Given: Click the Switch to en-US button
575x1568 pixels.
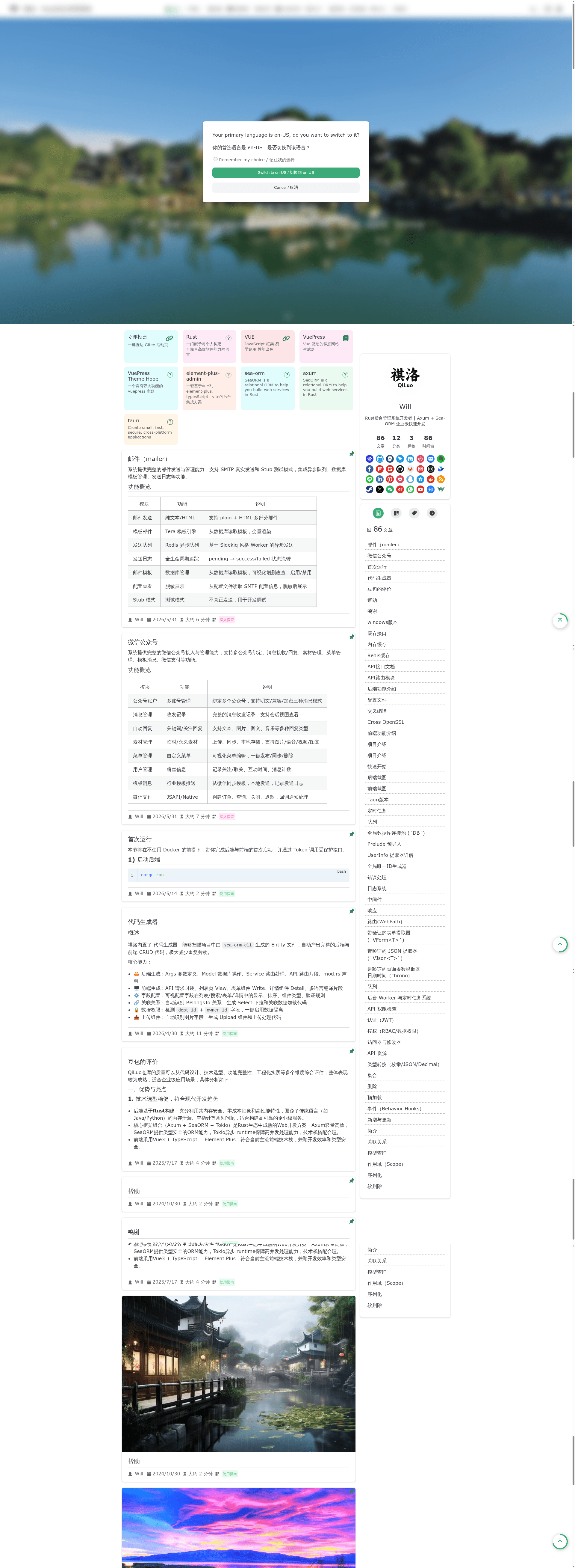Looking at the screenshot, I should coord(286,172).
